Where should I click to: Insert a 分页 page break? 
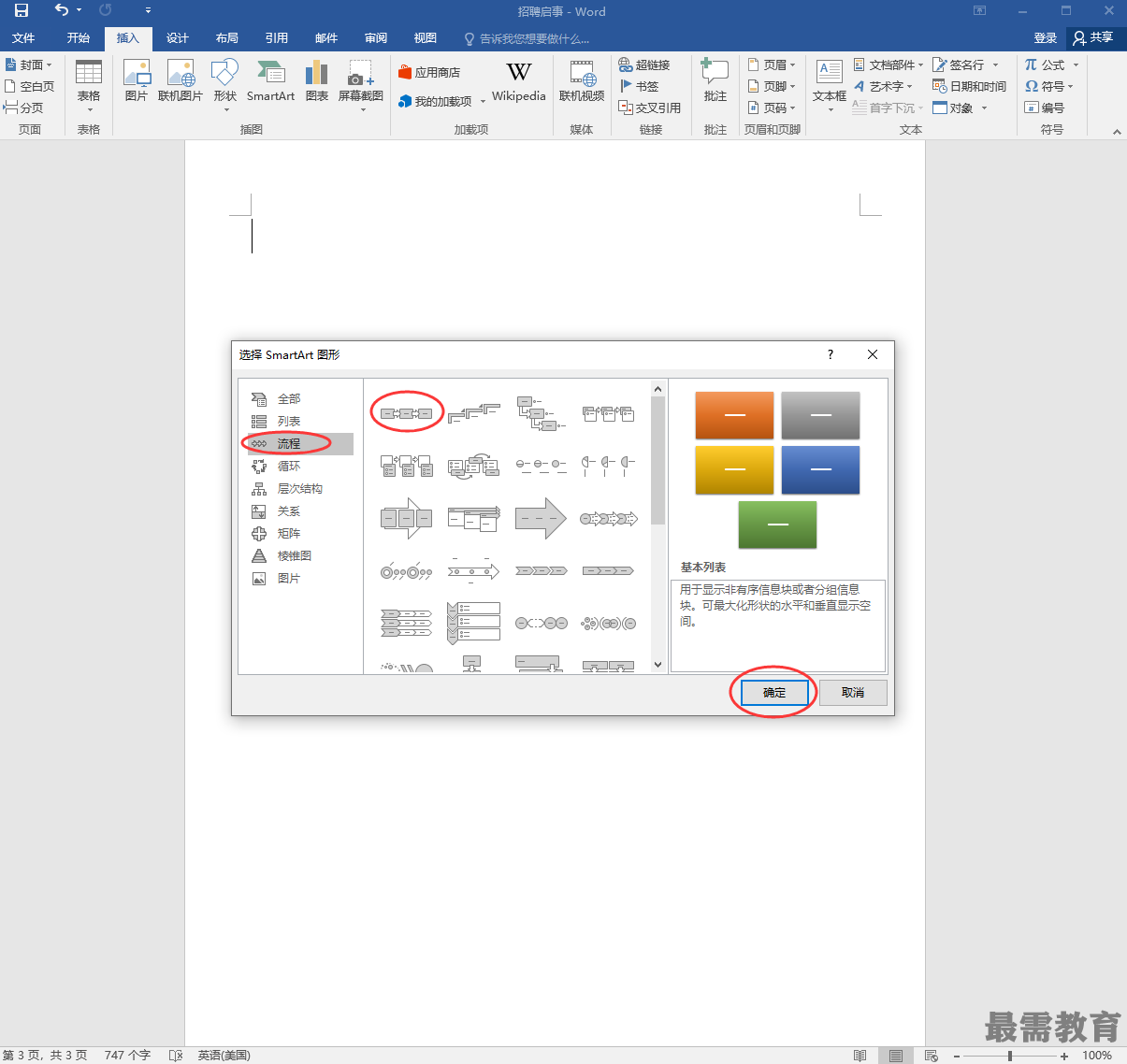coord(24,108)
